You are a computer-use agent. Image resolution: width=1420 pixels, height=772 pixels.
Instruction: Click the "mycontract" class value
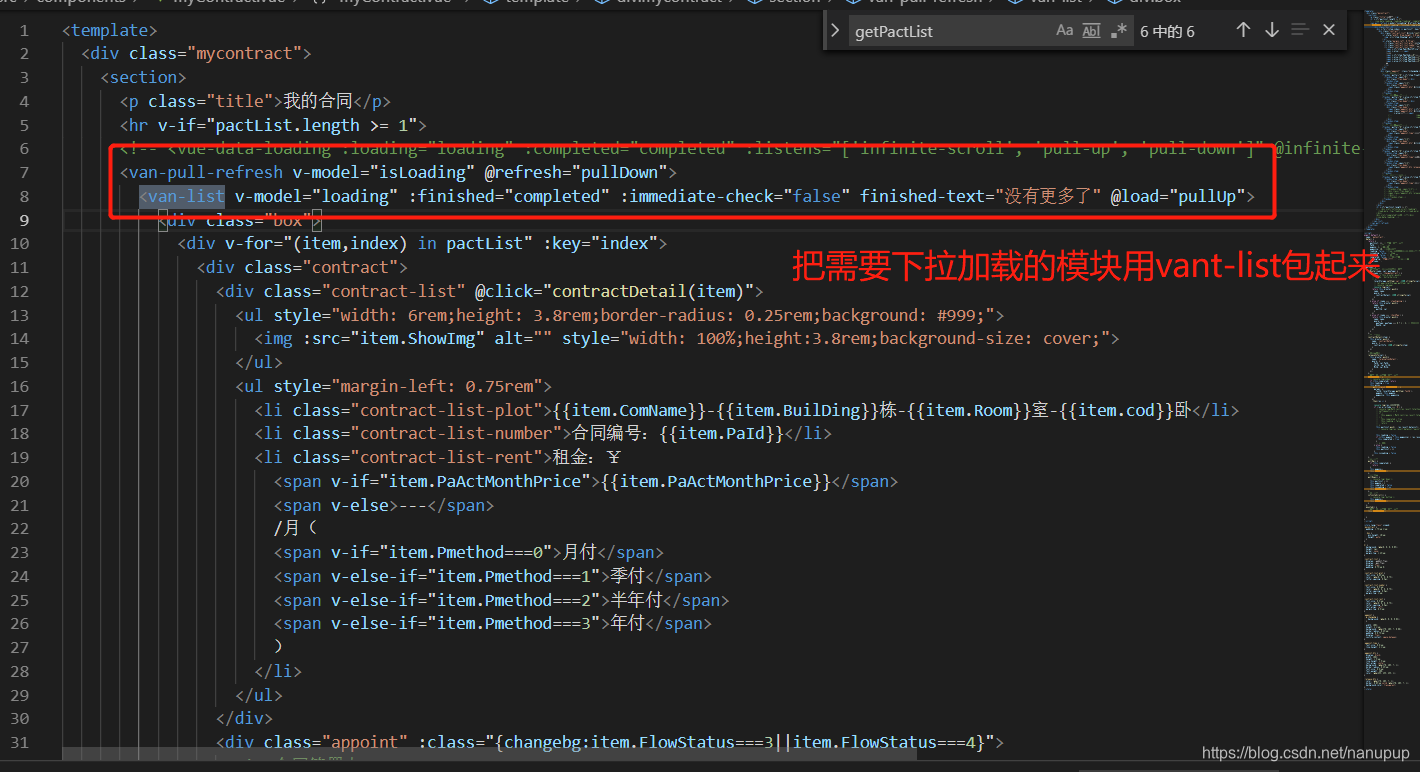pyautogui.click(x=246, y=53)
